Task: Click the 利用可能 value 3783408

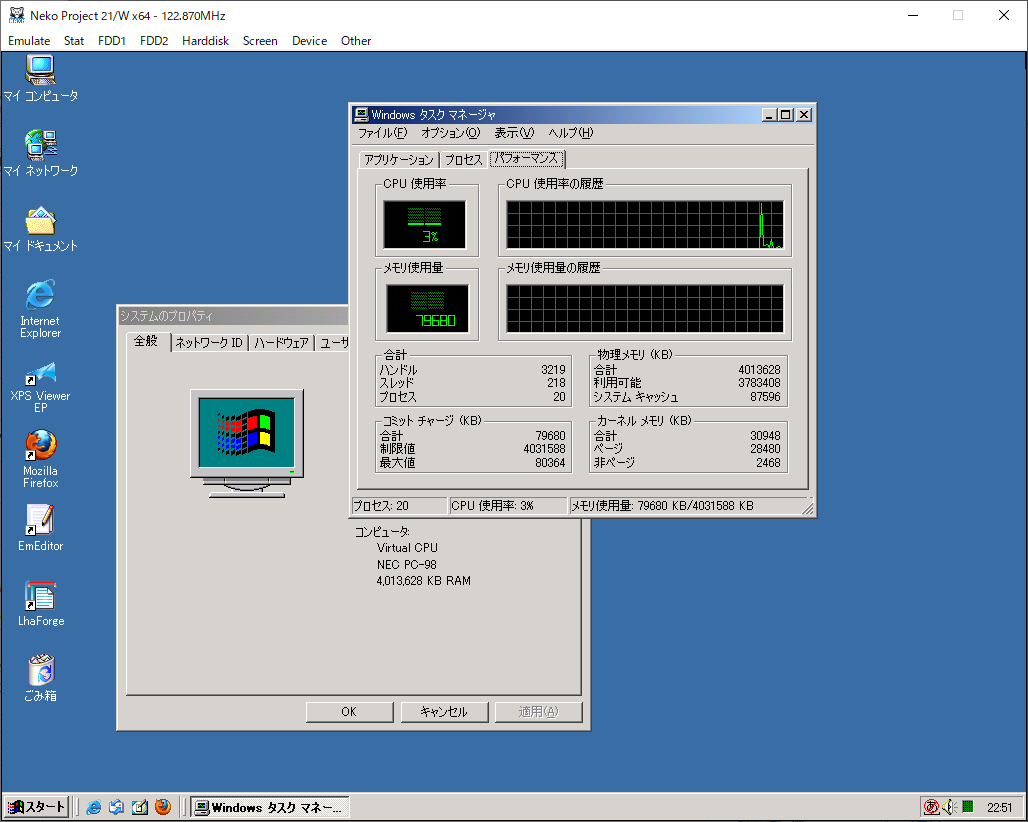Action: coord(759,383)
